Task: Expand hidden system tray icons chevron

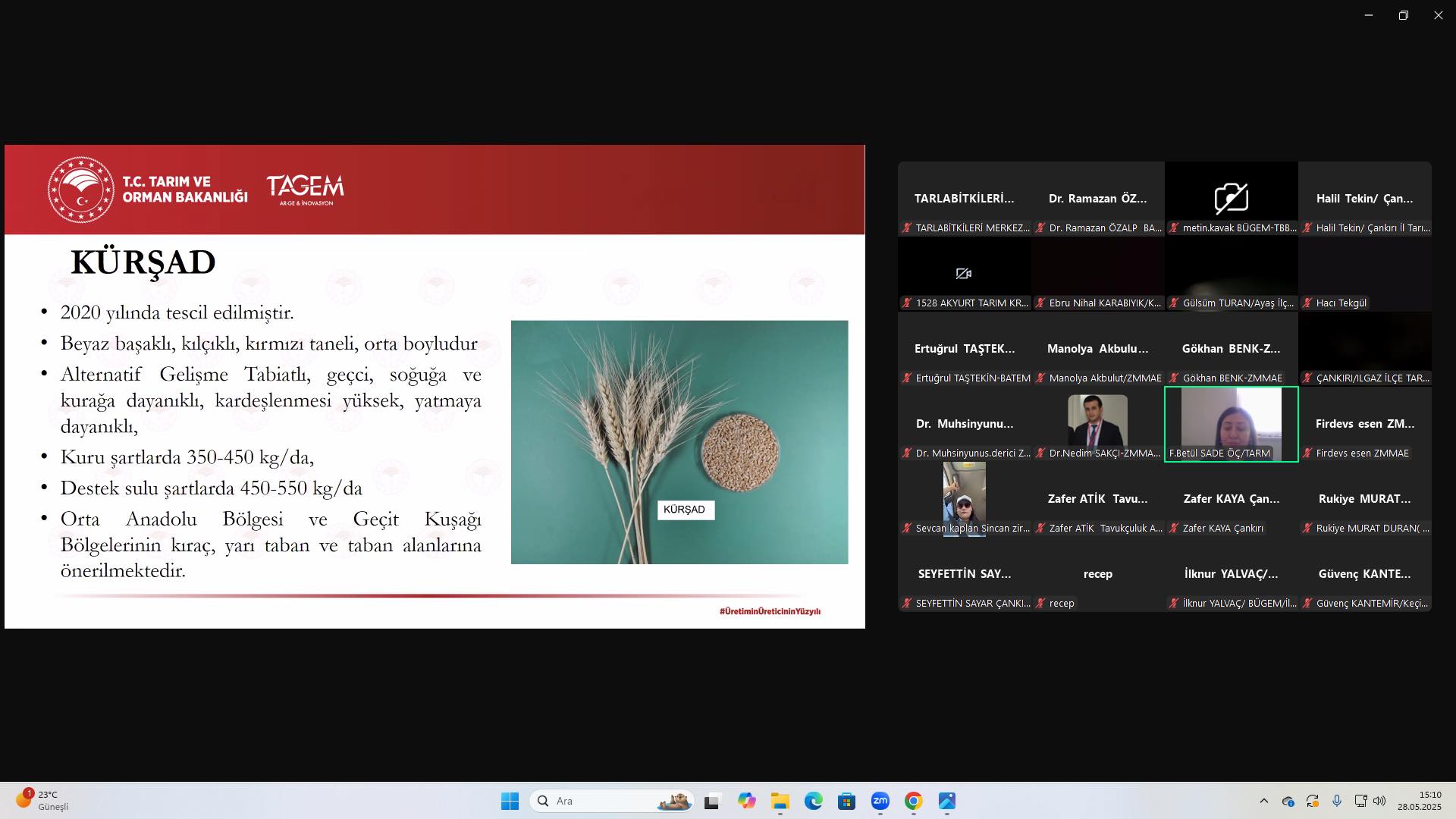Action: pyautogui.click(x=1263, y=801)
